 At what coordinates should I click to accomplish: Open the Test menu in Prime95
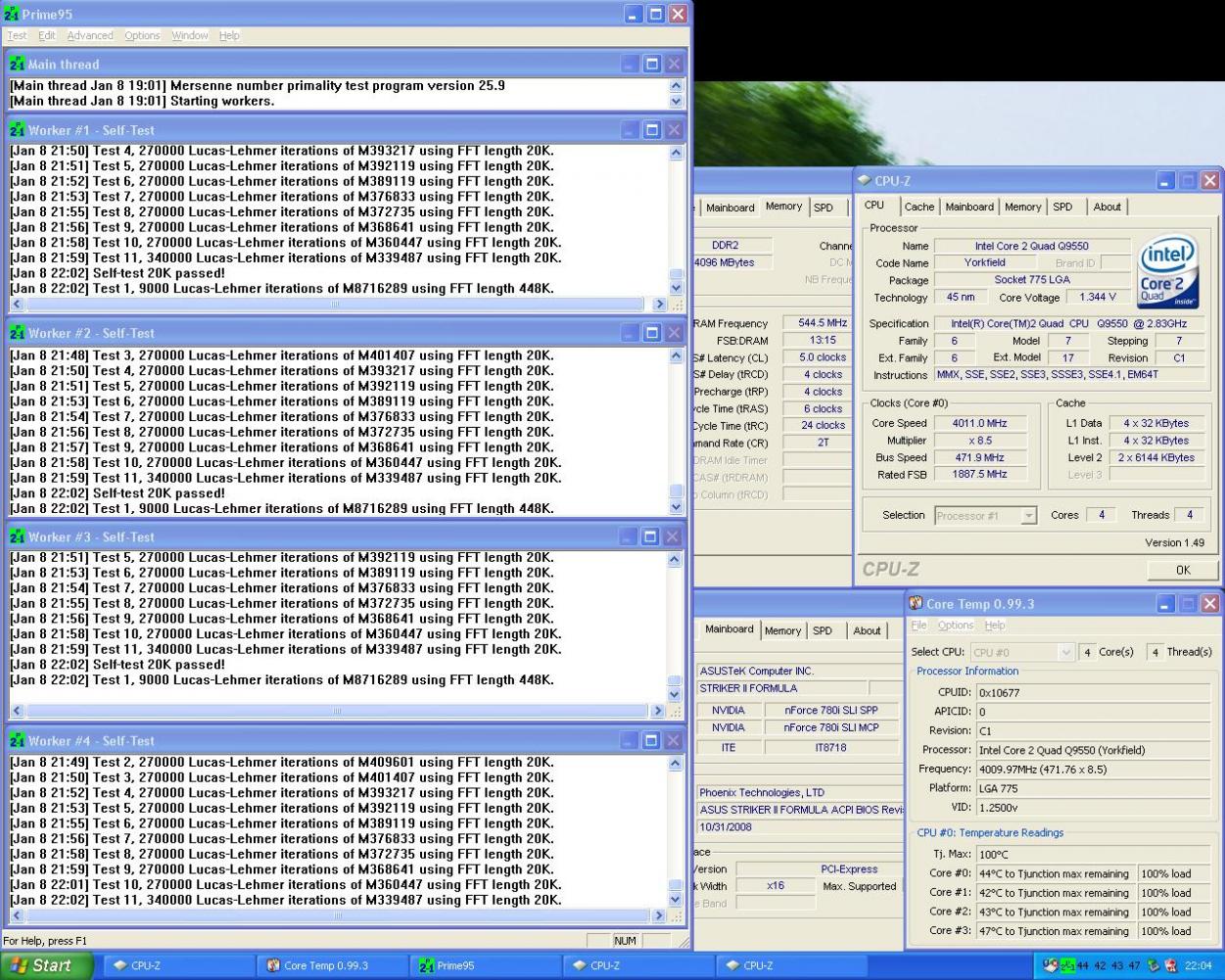point(18,35)
